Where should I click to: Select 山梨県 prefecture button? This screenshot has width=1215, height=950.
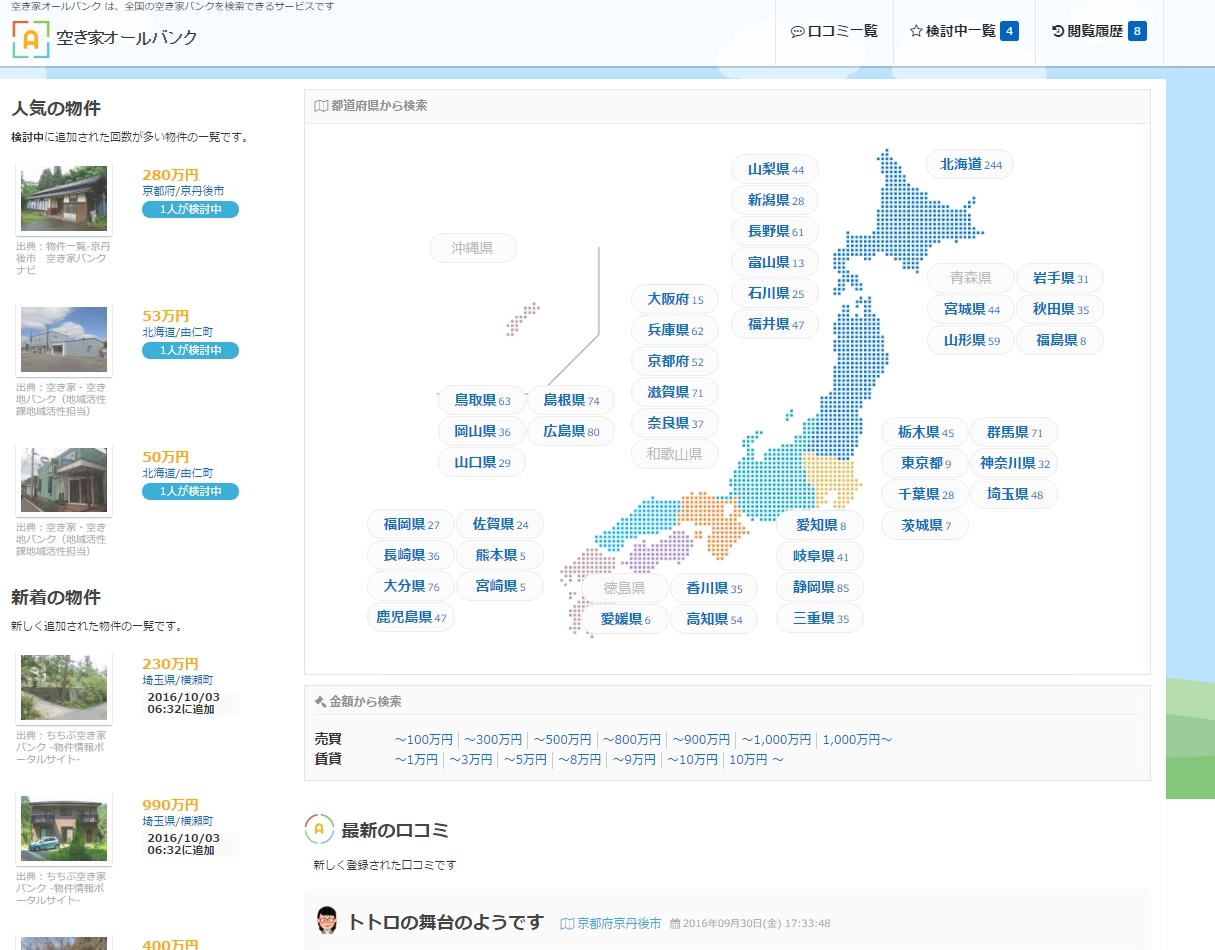tap(775, 169)
